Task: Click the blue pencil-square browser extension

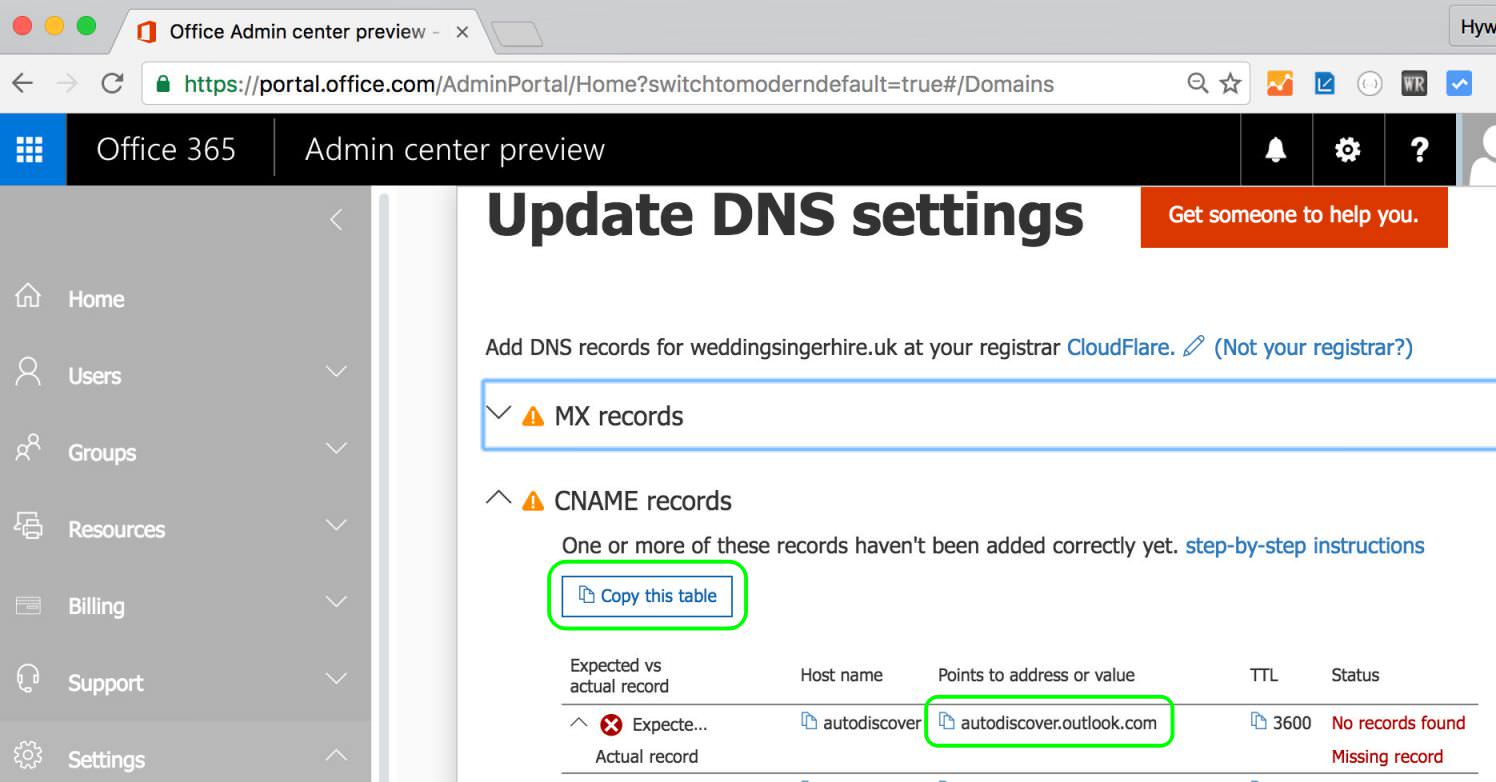Action: 1325,84
